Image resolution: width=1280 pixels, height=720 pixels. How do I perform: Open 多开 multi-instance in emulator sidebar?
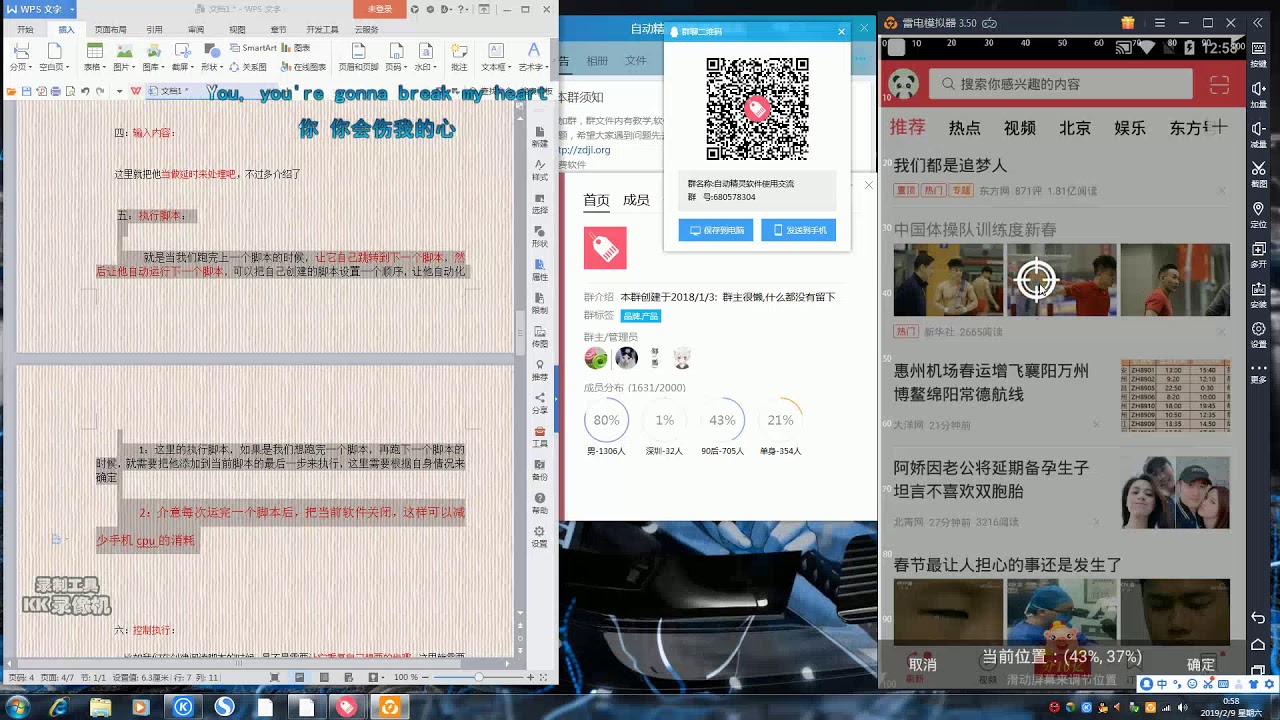[1259, 254]
